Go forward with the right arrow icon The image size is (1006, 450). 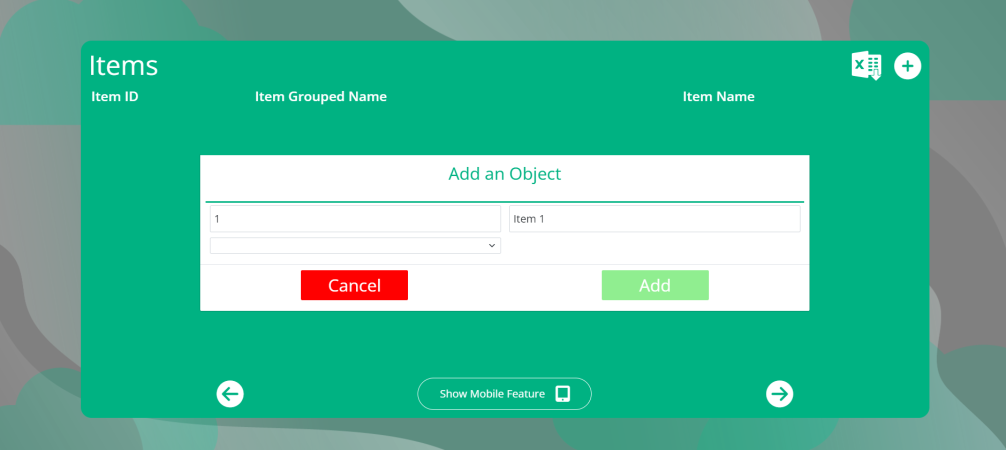tap(780, 394)
